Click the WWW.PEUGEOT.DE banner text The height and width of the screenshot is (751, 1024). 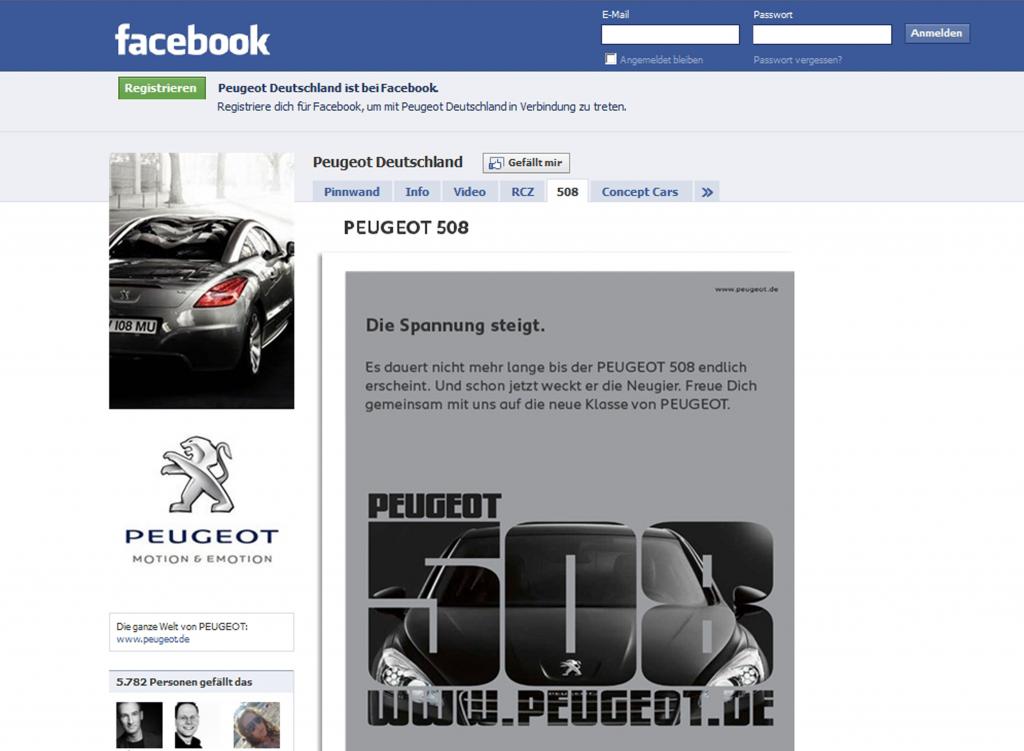571,708
